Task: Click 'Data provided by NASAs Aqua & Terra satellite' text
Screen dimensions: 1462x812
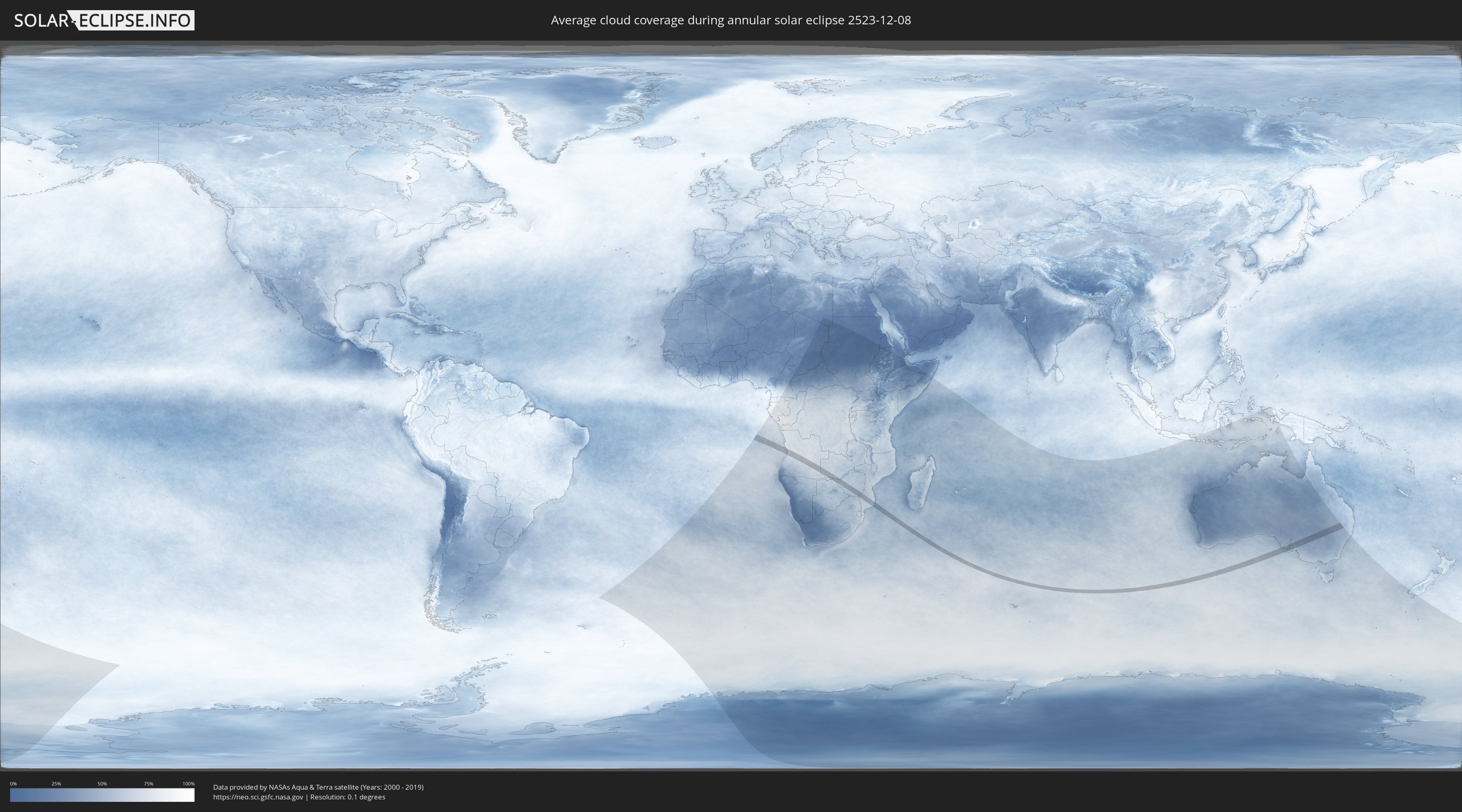Action: pyautogui.click(x=285, y=787)
